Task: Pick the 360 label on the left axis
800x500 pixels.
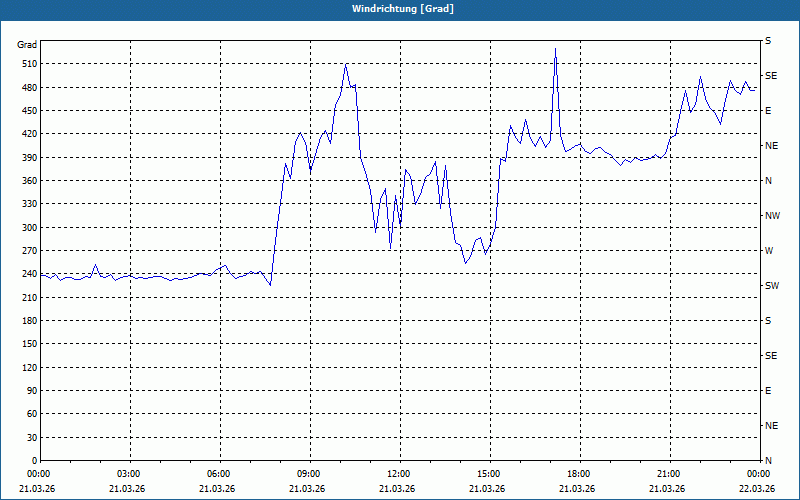Action: point(30,181)
